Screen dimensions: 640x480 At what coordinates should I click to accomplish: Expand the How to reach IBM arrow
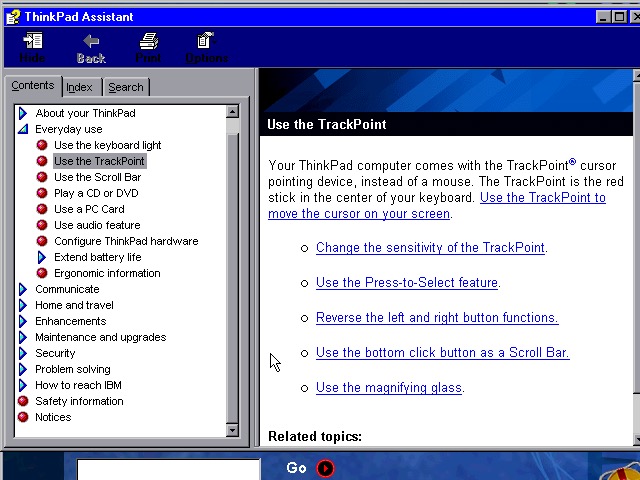tap(23, 385)
